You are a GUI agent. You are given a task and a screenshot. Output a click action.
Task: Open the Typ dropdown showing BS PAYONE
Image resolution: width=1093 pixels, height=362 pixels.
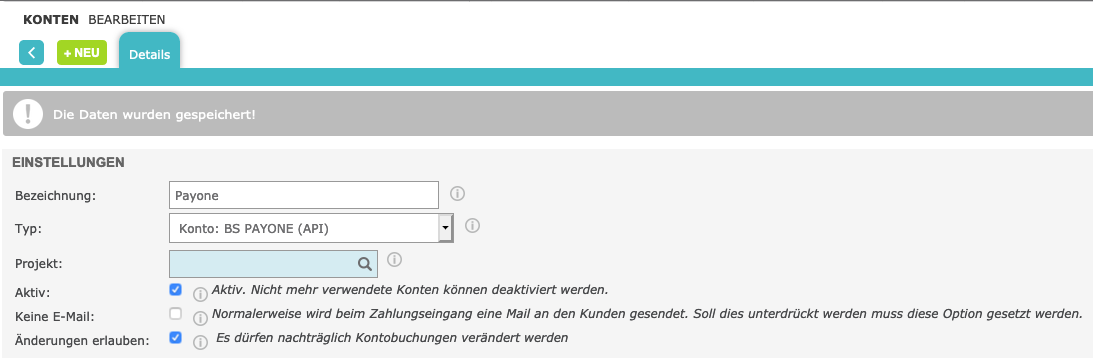(x=311, y=228)
